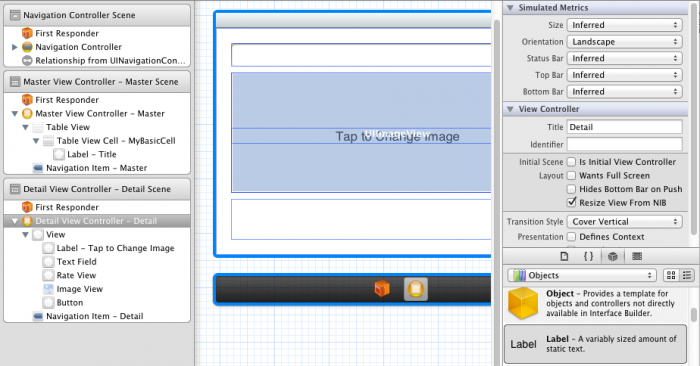The image size is (700, 366).
Task: Uncheck Resize View From NIB
Action: coord(571,202)
